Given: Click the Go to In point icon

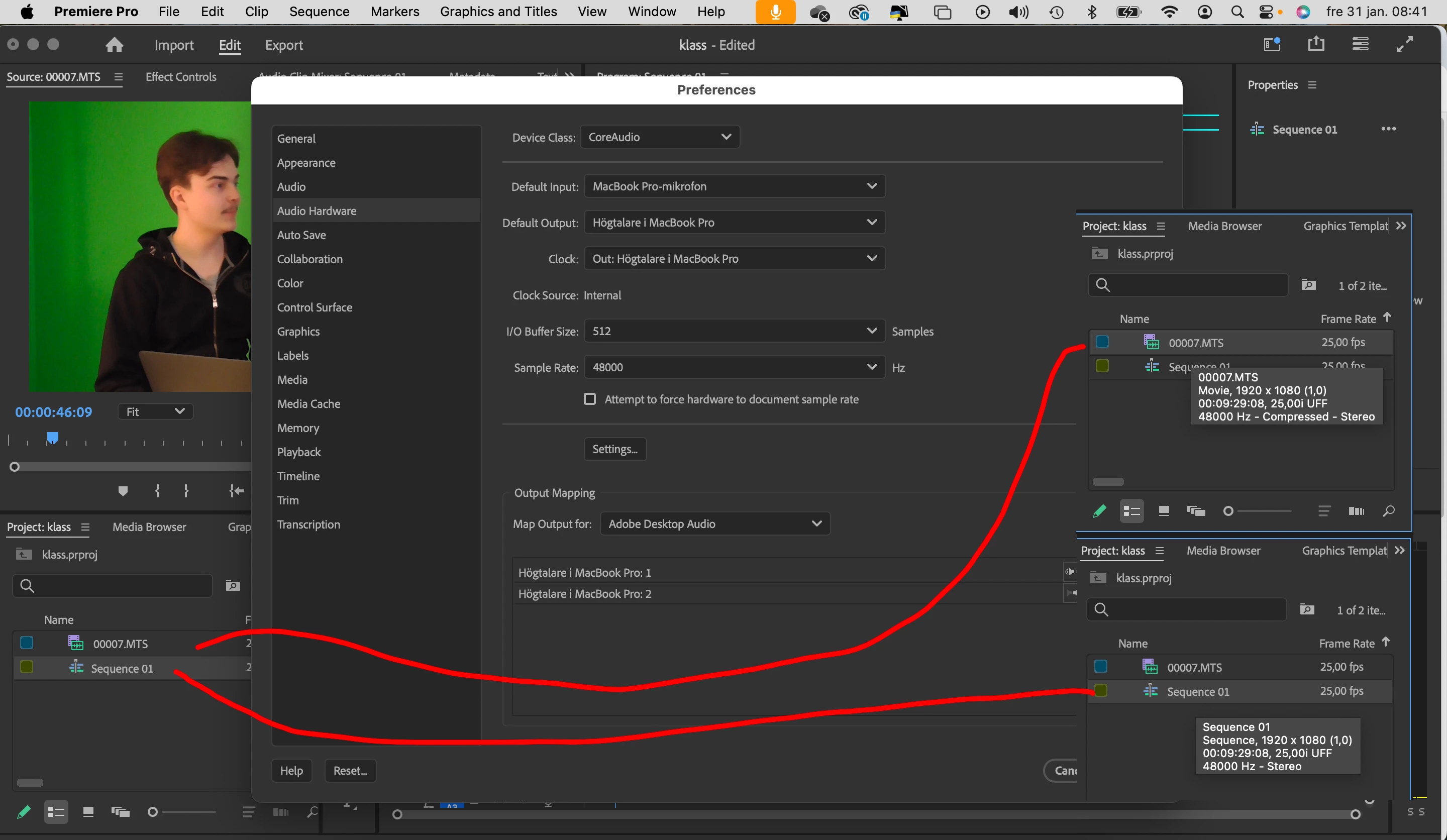Looking at the screenshot, I should 237,491.
